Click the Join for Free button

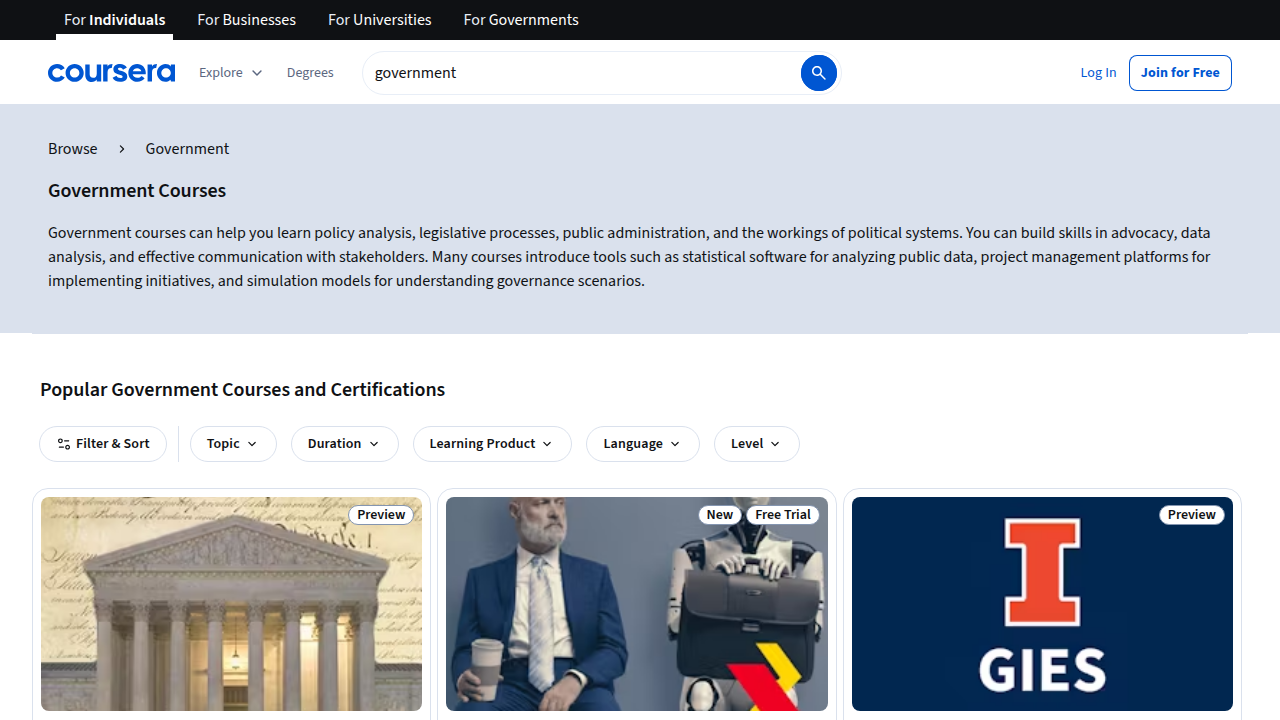point(1179,72)
